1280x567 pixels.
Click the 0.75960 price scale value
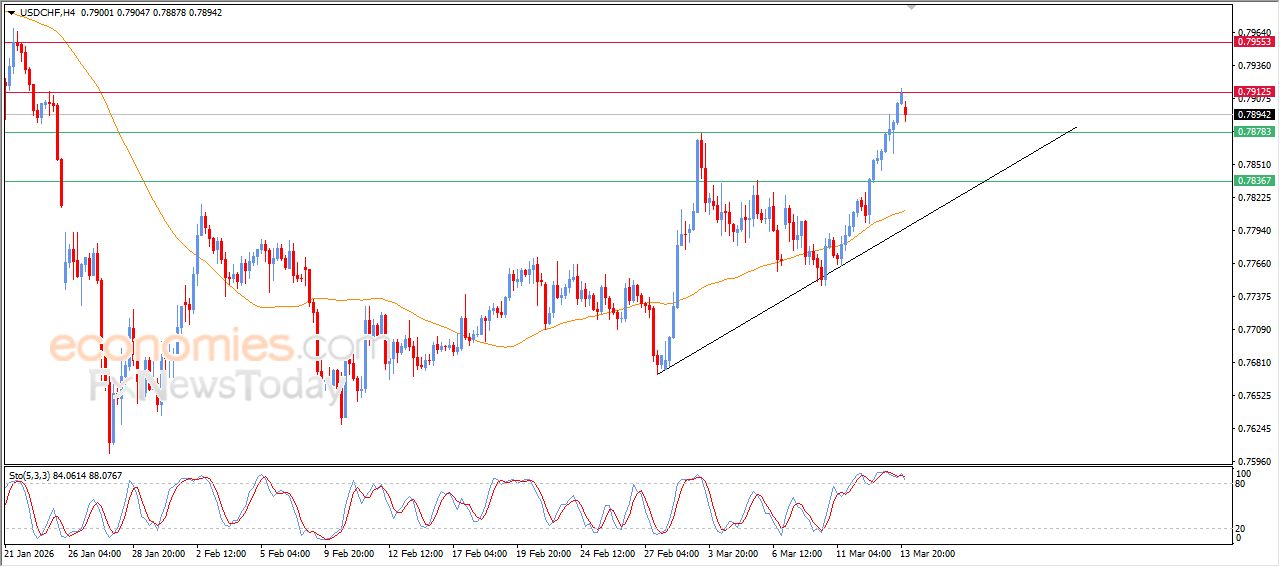(x=1254, y=461)
